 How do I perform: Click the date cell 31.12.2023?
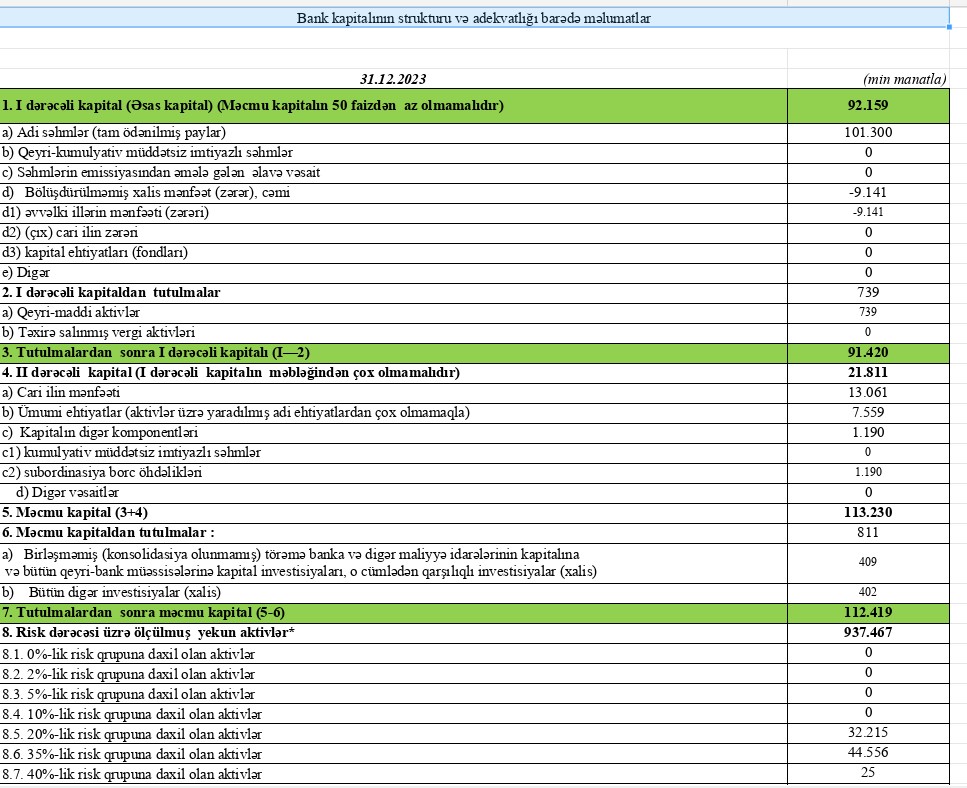pos(398,78)
